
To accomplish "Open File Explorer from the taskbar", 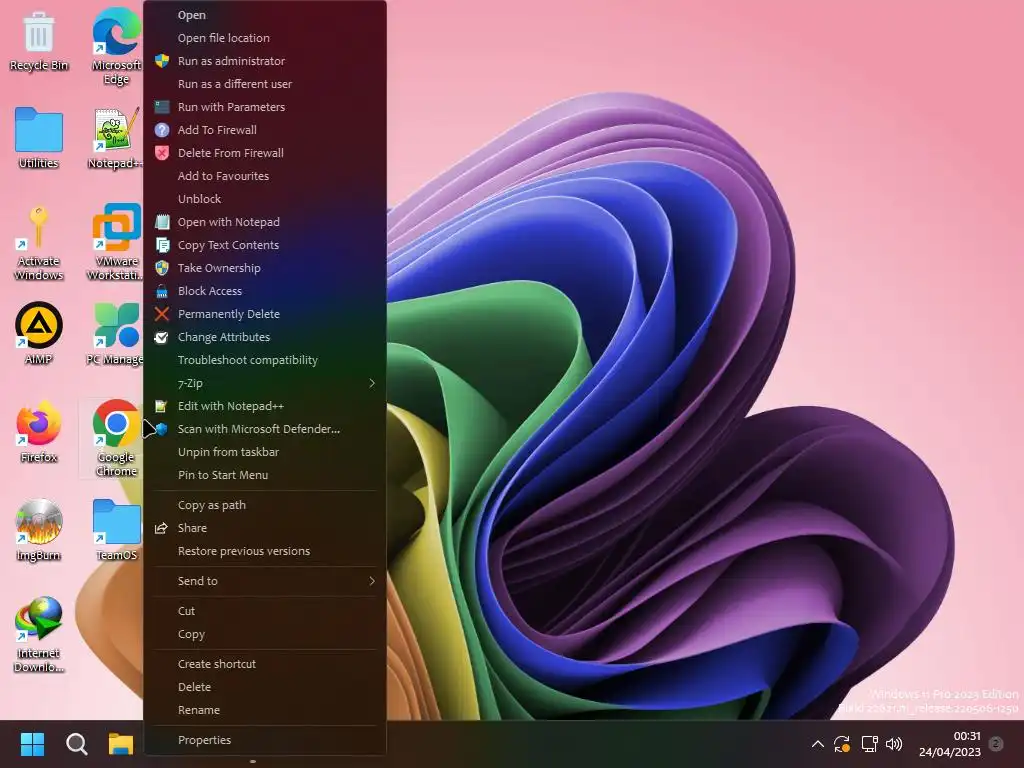I will click(121, 744).
